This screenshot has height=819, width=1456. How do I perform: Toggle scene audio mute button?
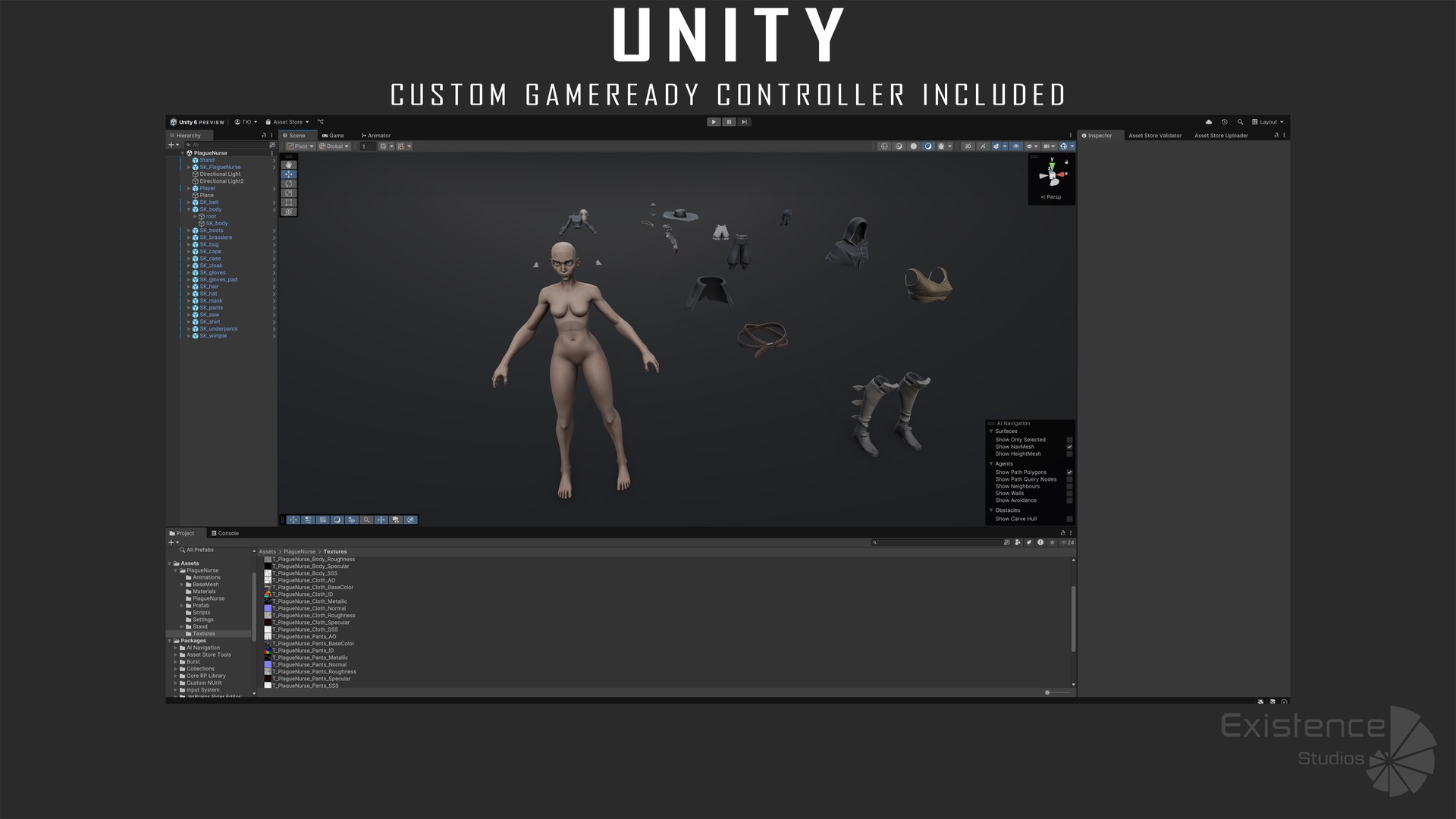pyautogui.click(x=983, y=146)
